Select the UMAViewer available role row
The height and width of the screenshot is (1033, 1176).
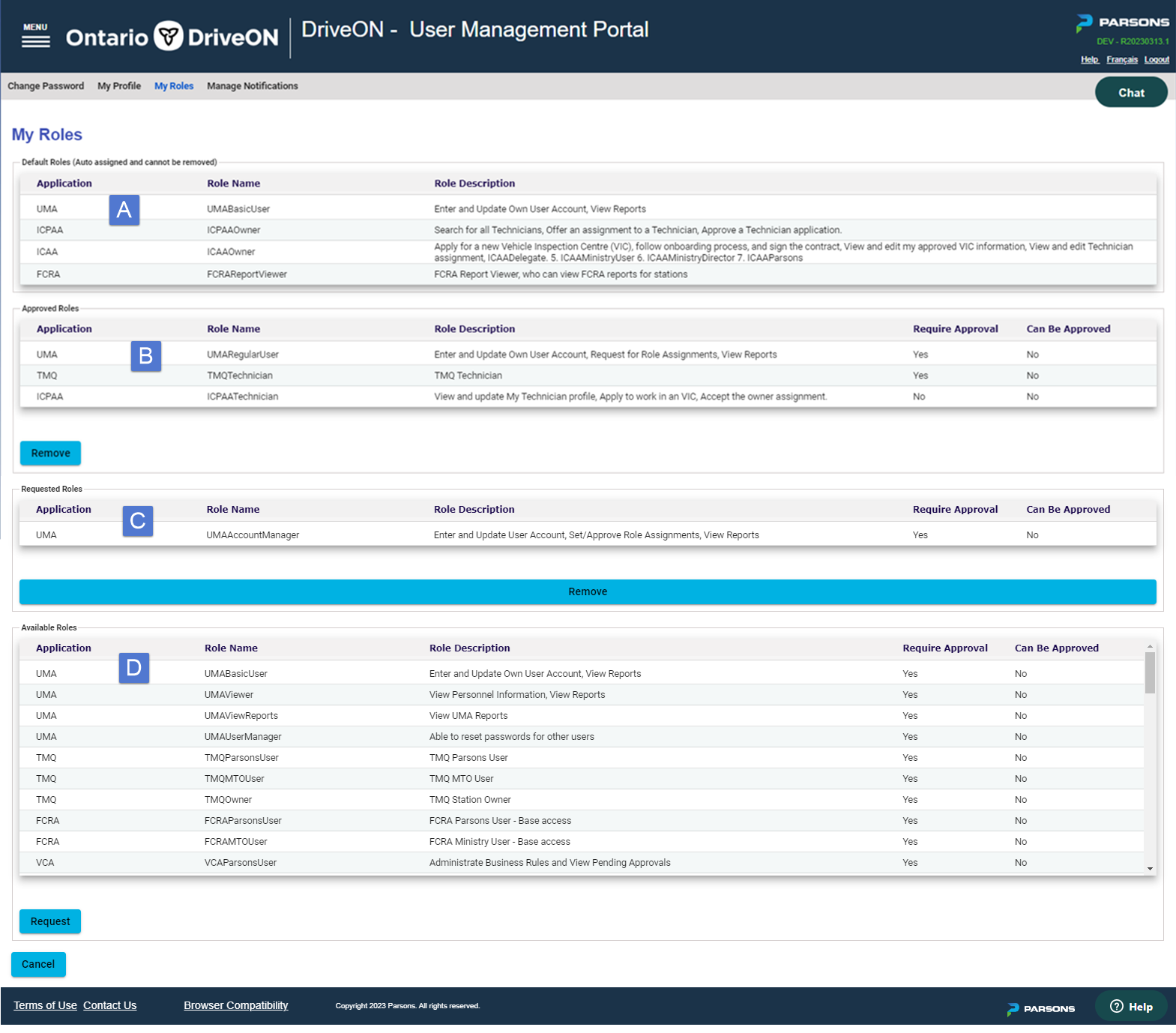click(x=582, y=695)
